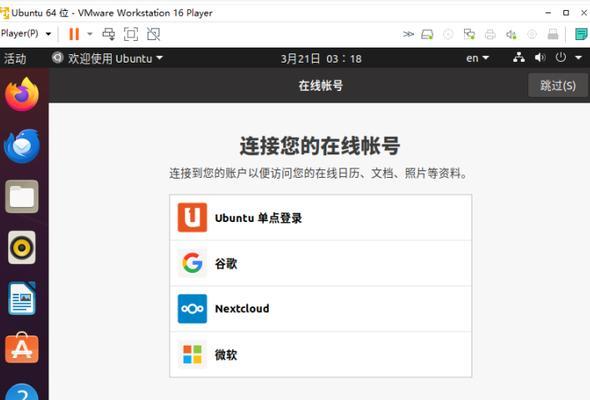Open Ubuntu Software store from the dock

22,348
